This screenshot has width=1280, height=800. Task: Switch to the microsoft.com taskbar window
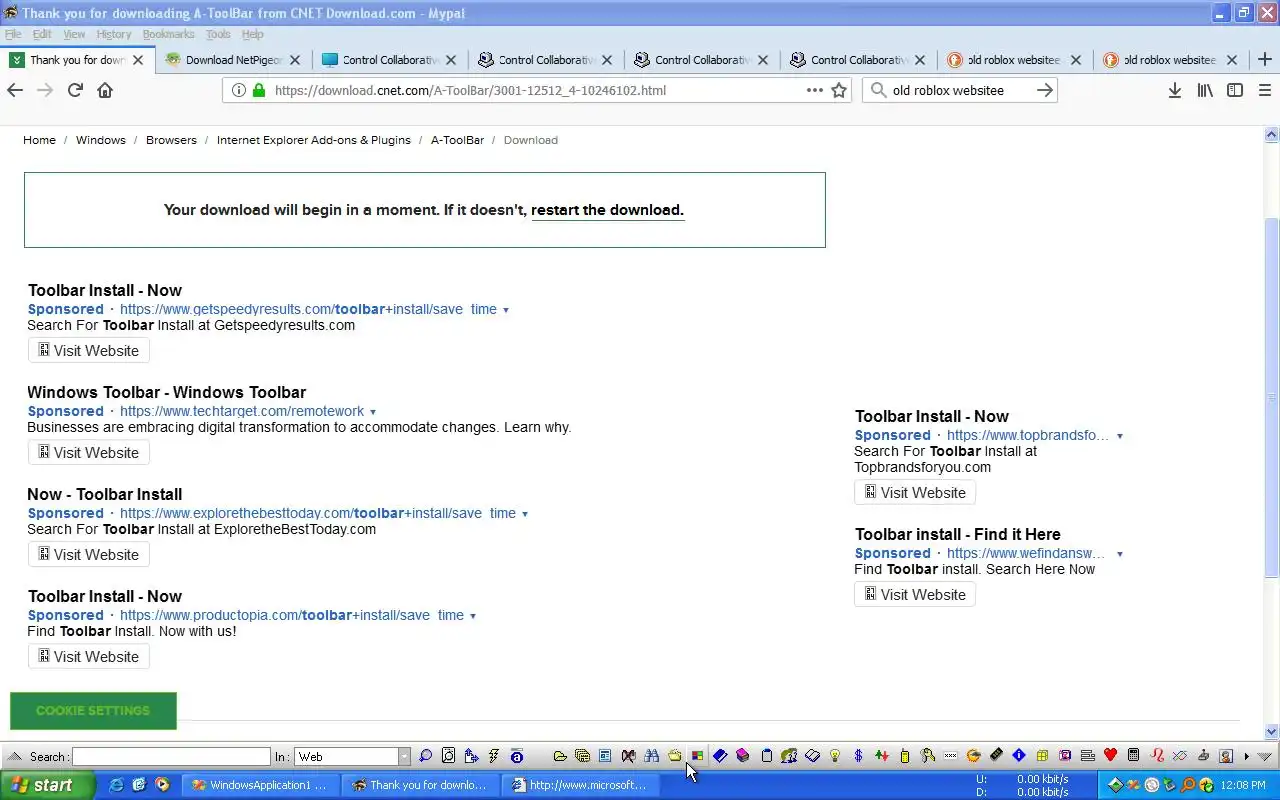click(x=580, y=785)
